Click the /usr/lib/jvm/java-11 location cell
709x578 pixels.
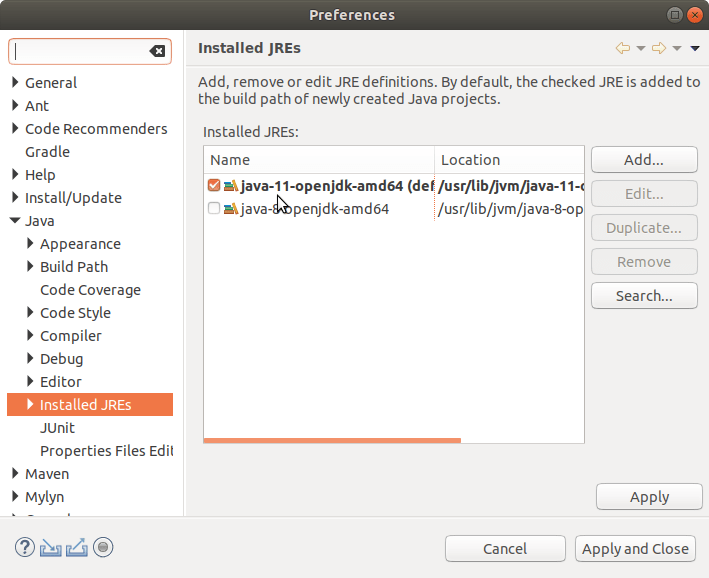tap(510, 186)
